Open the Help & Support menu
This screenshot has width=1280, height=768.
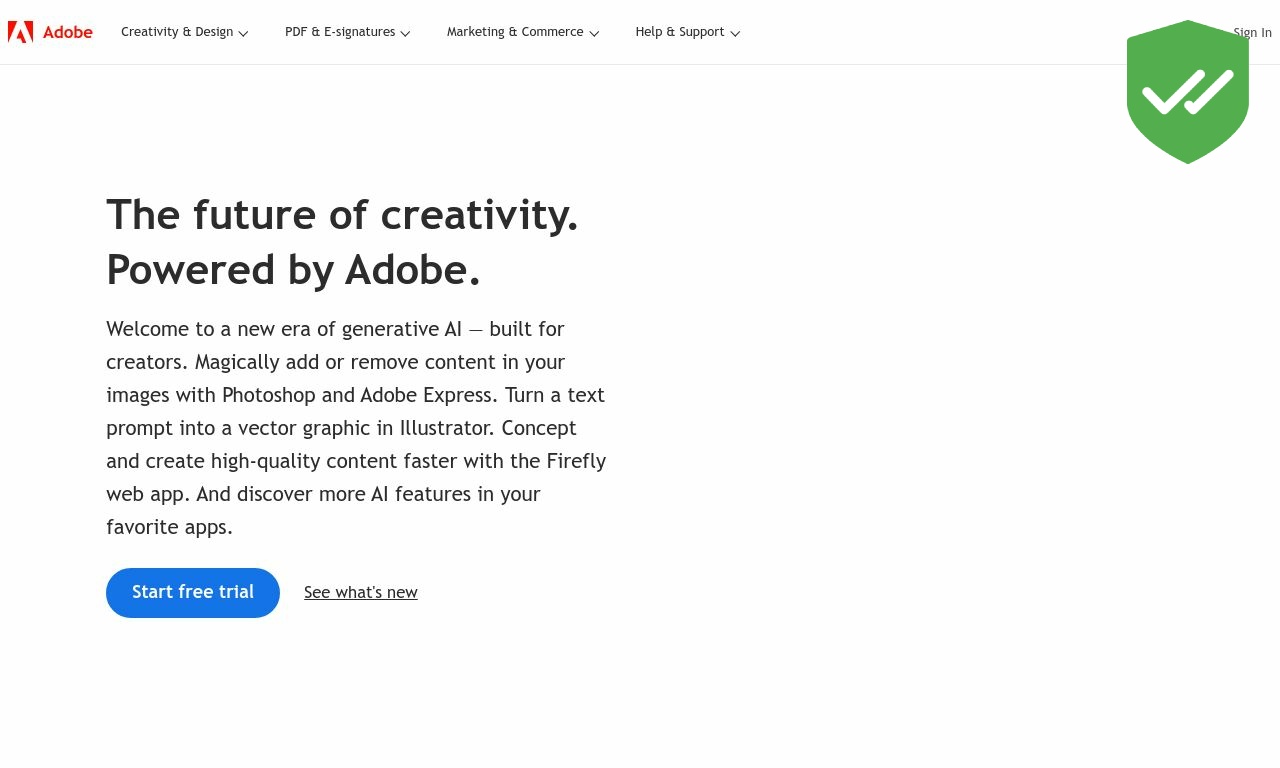point(680,32)
